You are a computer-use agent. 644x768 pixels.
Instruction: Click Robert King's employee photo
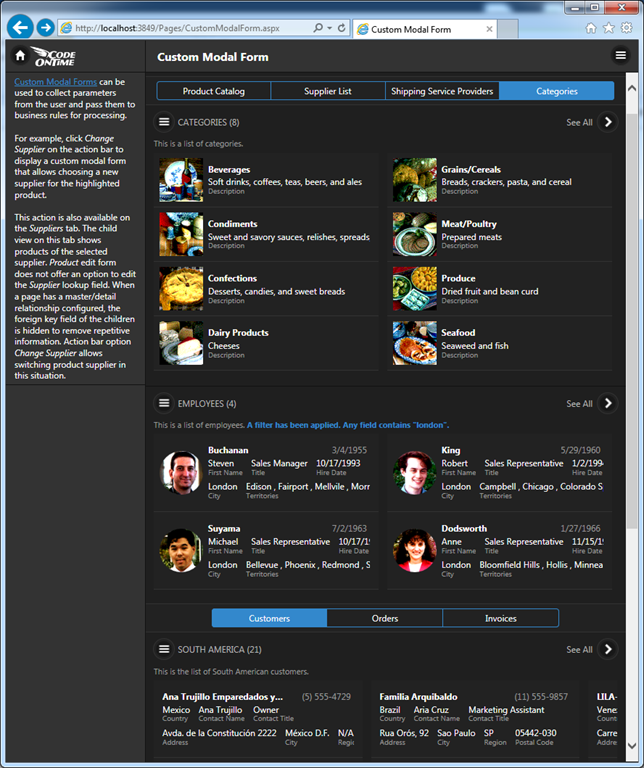coord(414,473)
